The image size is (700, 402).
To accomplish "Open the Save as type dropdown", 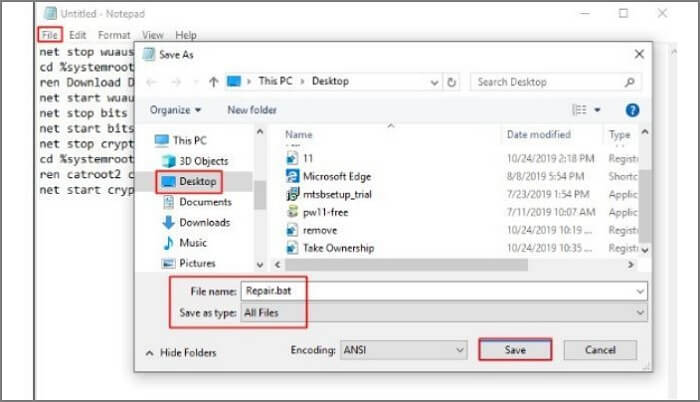I will (444, 313).
